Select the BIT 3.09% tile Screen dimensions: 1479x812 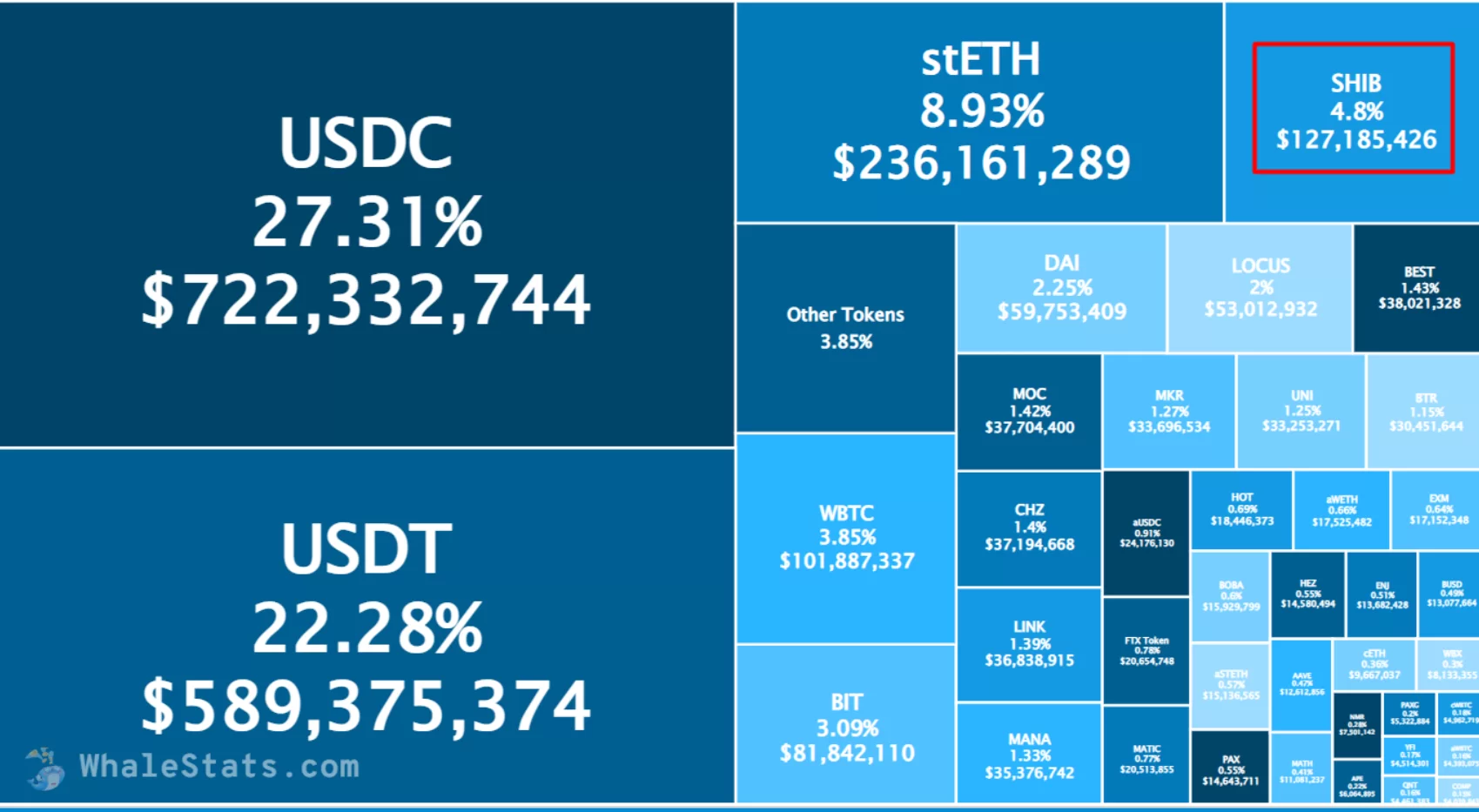coord(846,727)
